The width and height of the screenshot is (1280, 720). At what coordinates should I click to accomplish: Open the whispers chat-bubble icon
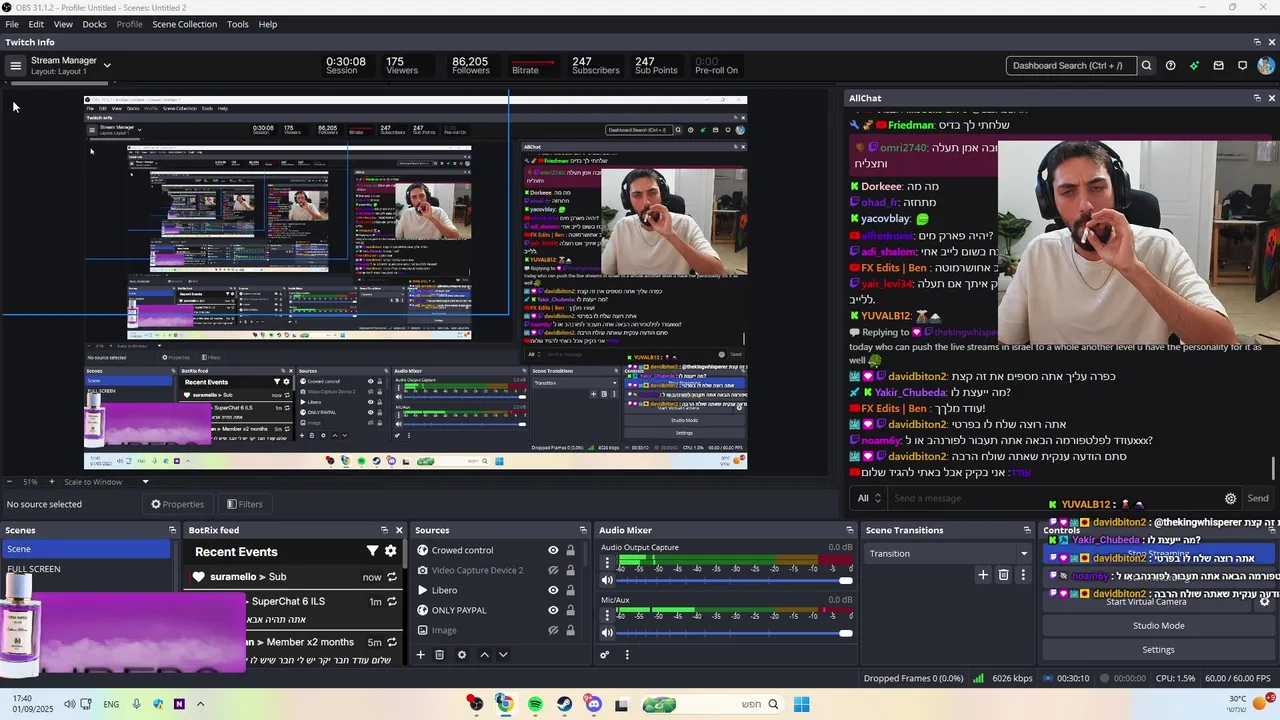(1242, 66)
